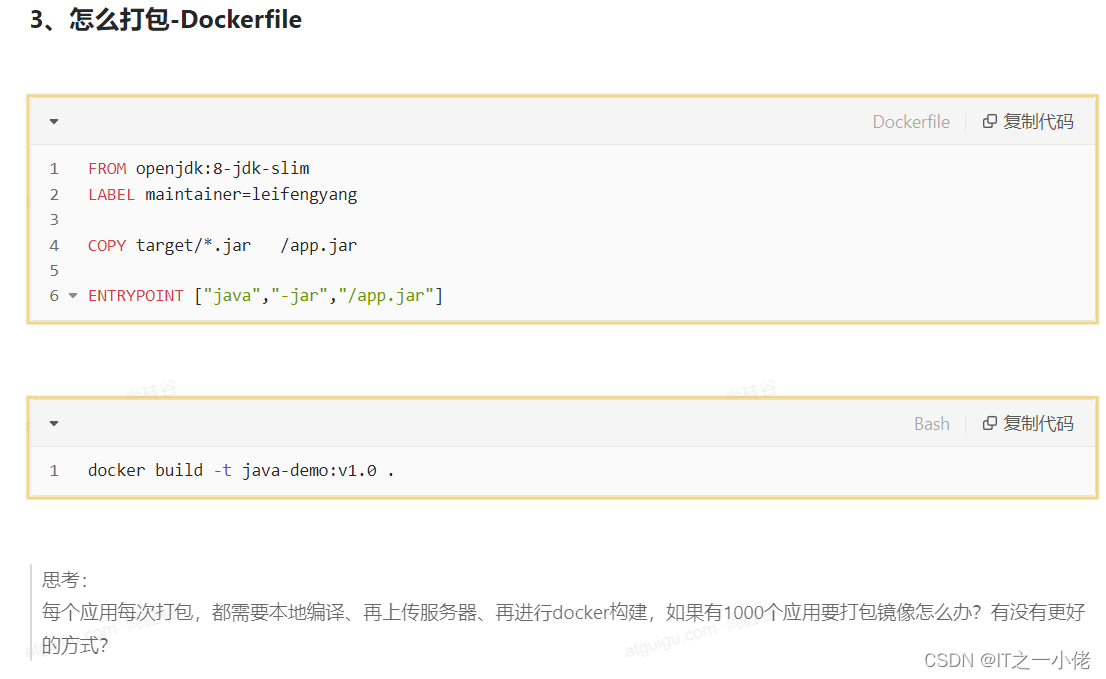The width and height of the screenshot is (1106, 679).
Task: Click 'openjdk:8-jdk-slim' image name
Action: coord(223,169)
